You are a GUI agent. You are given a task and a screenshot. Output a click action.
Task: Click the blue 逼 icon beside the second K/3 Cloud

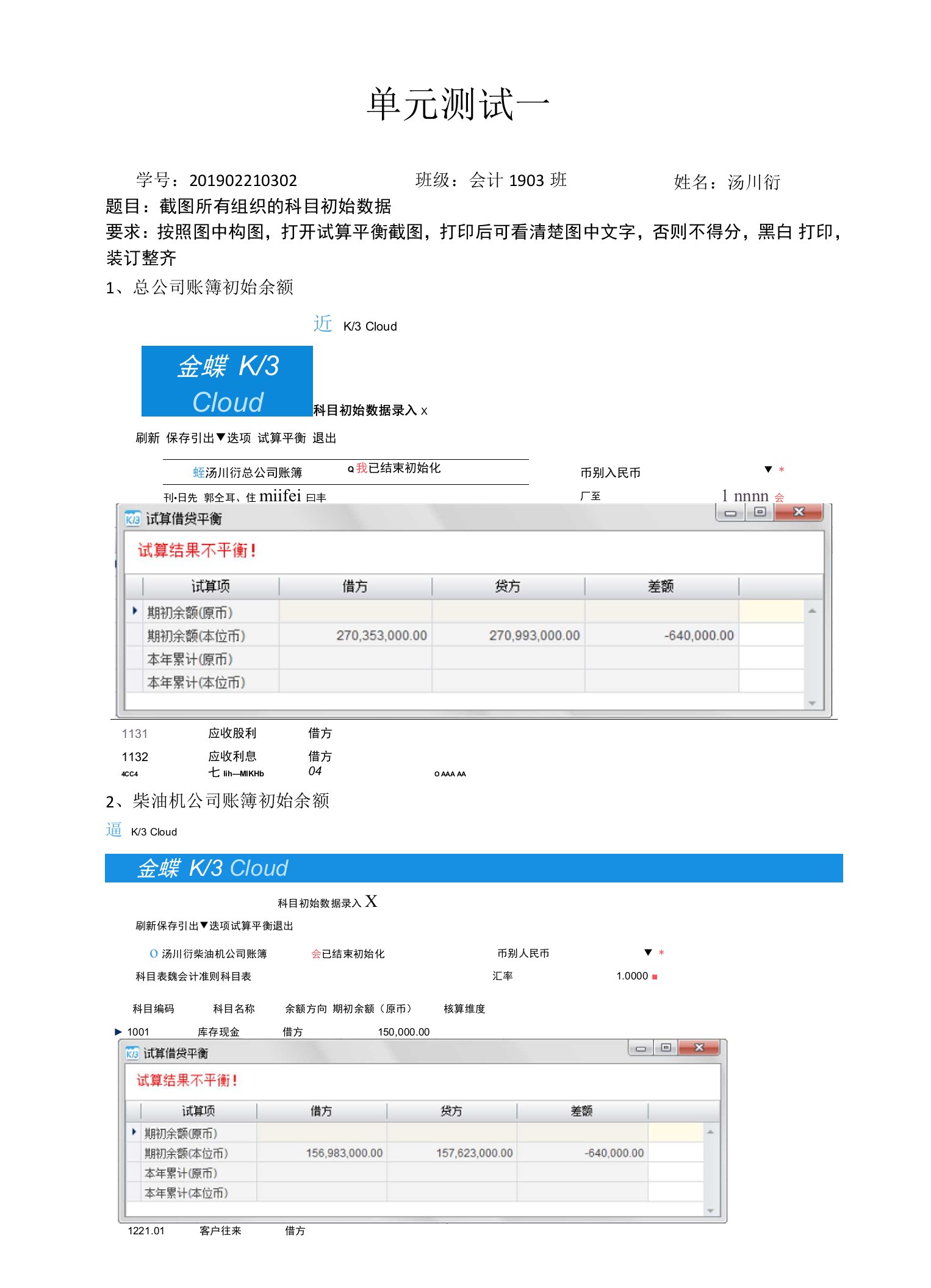113,829
